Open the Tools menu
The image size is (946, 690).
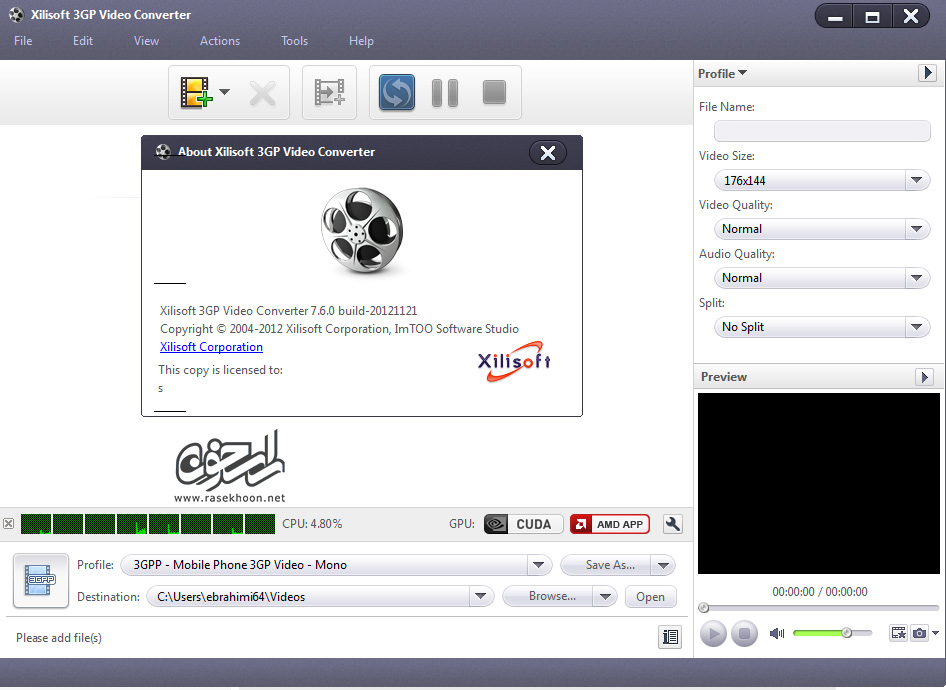294,41
